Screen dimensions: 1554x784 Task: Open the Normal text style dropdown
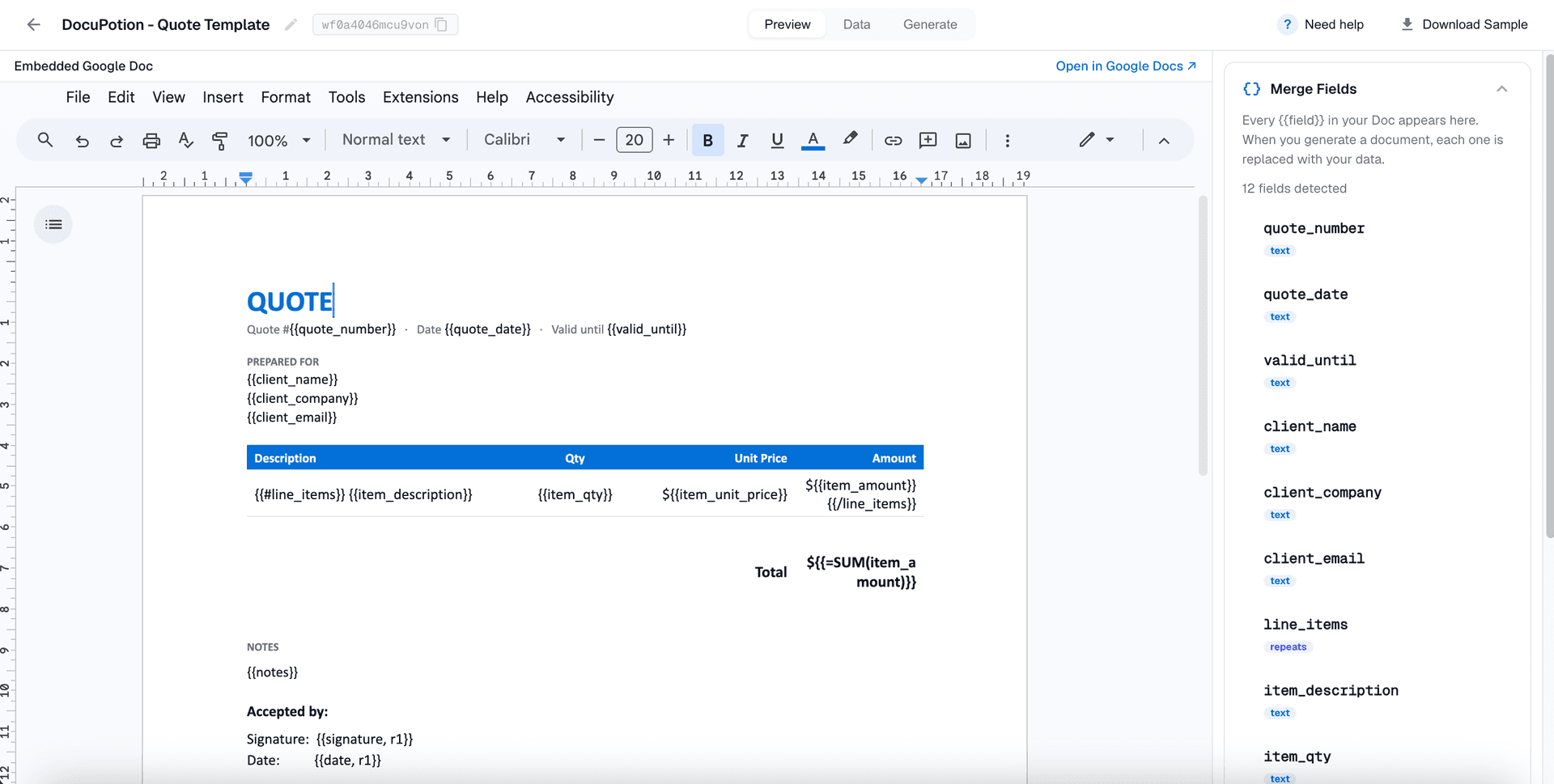click(396, 140)
